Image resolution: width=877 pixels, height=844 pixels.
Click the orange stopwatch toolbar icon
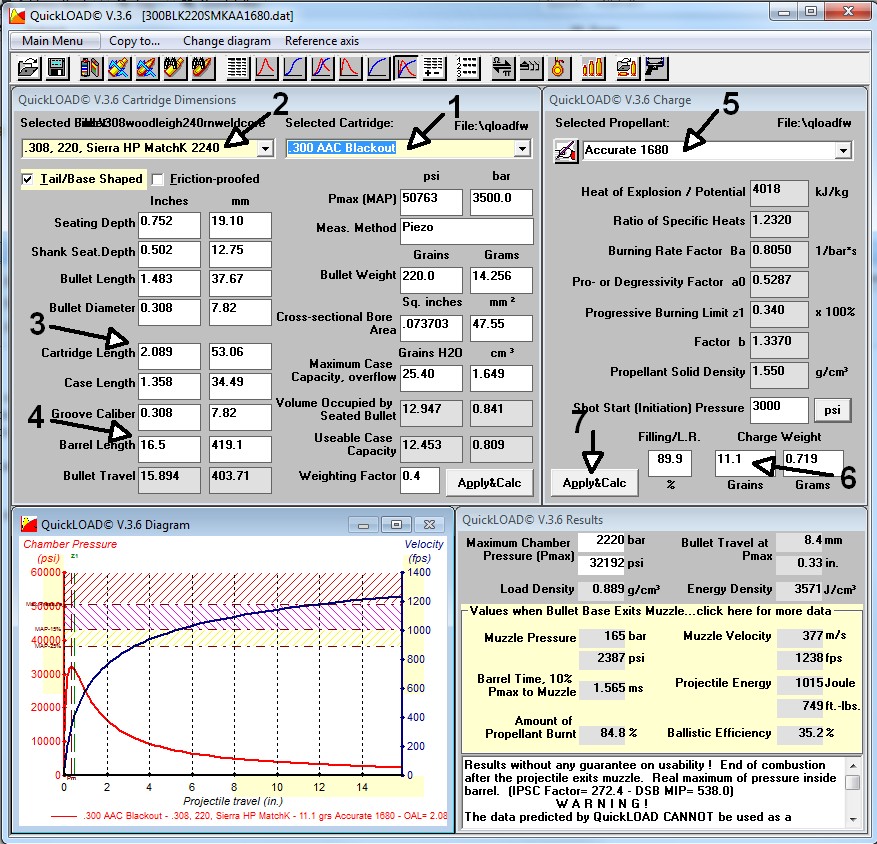[558, 68]
